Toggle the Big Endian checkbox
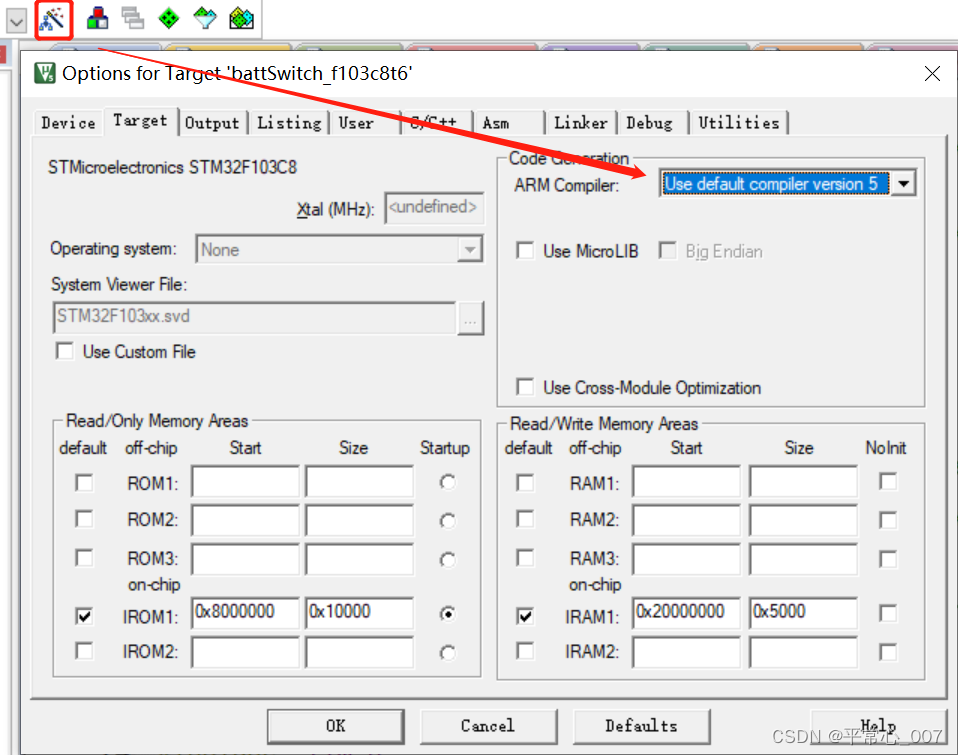Screen dimensions: 958x755 pos(667,250)
